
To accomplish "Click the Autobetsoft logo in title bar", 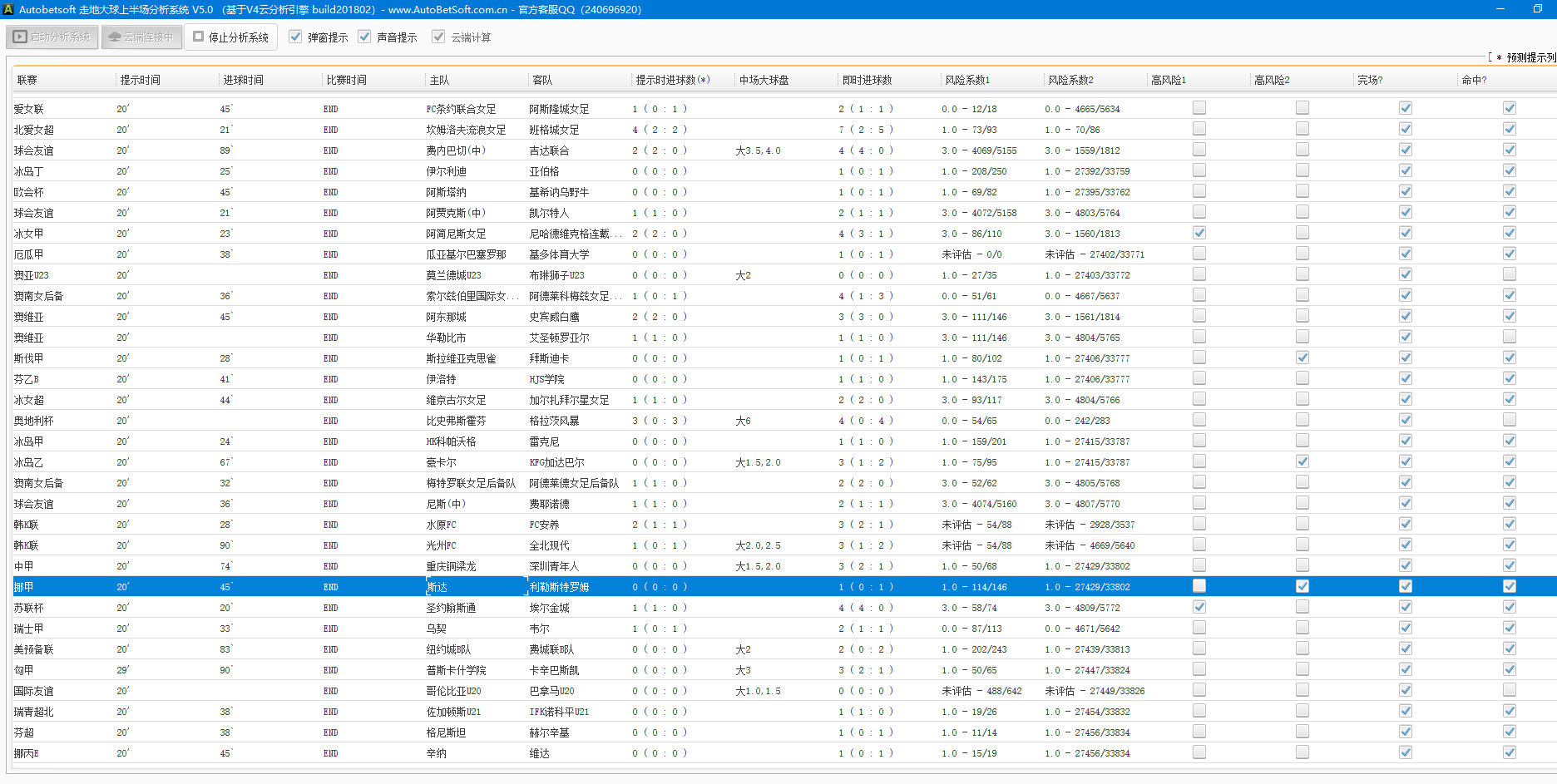I will (8, 9).
